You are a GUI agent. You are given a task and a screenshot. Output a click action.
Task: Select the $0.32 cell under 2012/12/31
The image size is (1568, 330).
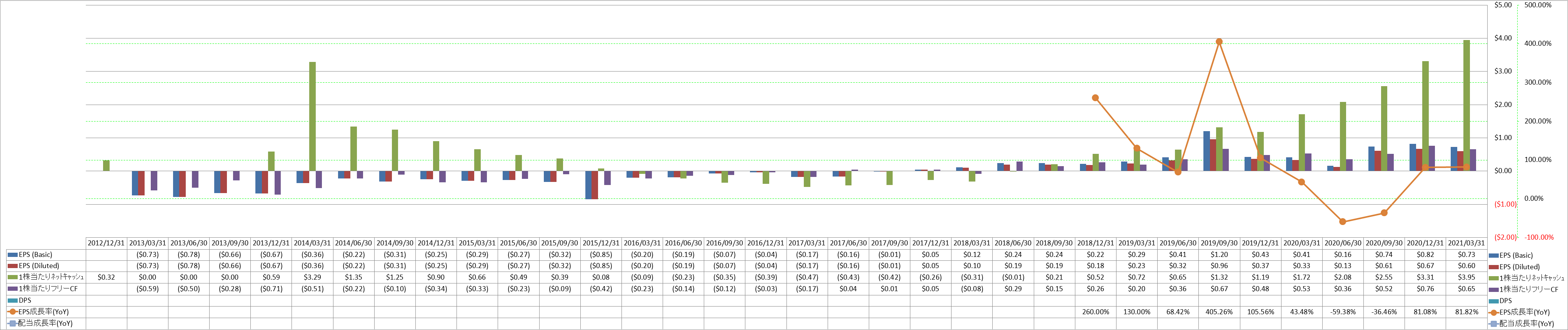pos(106,277)
